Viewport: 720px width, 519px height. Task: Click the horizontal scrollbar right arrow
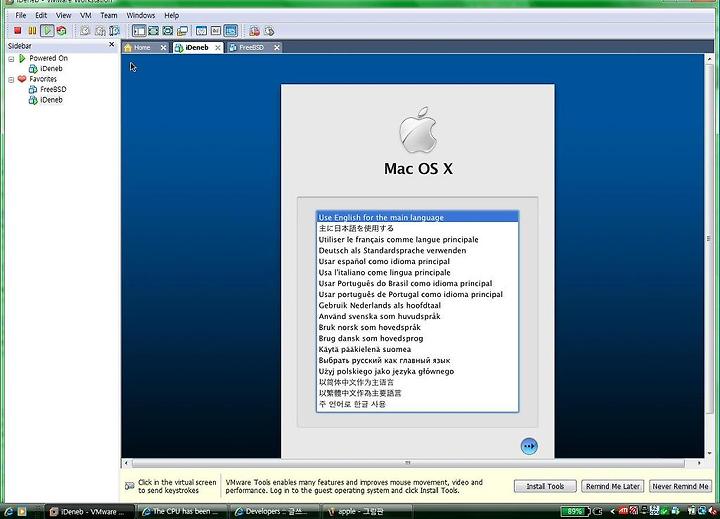pos(699,463)
